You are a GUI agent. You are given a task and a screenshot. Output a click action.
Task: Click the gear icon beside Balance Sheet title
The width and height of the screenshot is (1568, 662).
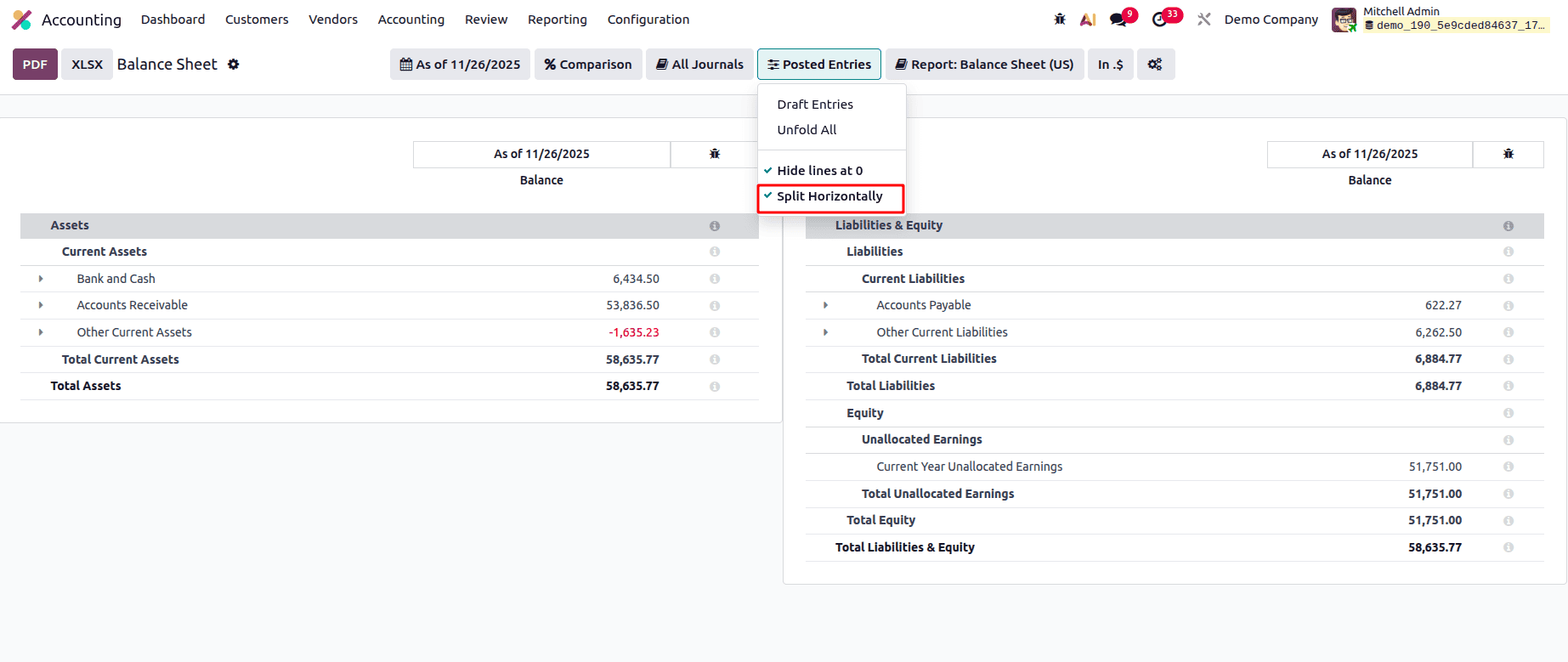coord(234,65)
